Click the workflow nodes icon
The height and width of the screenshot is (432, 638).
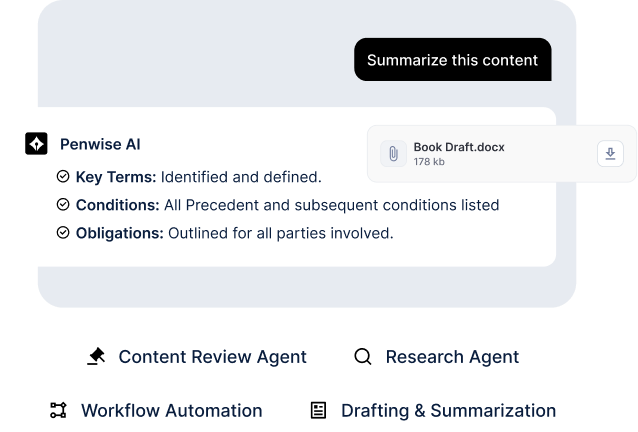58,410
